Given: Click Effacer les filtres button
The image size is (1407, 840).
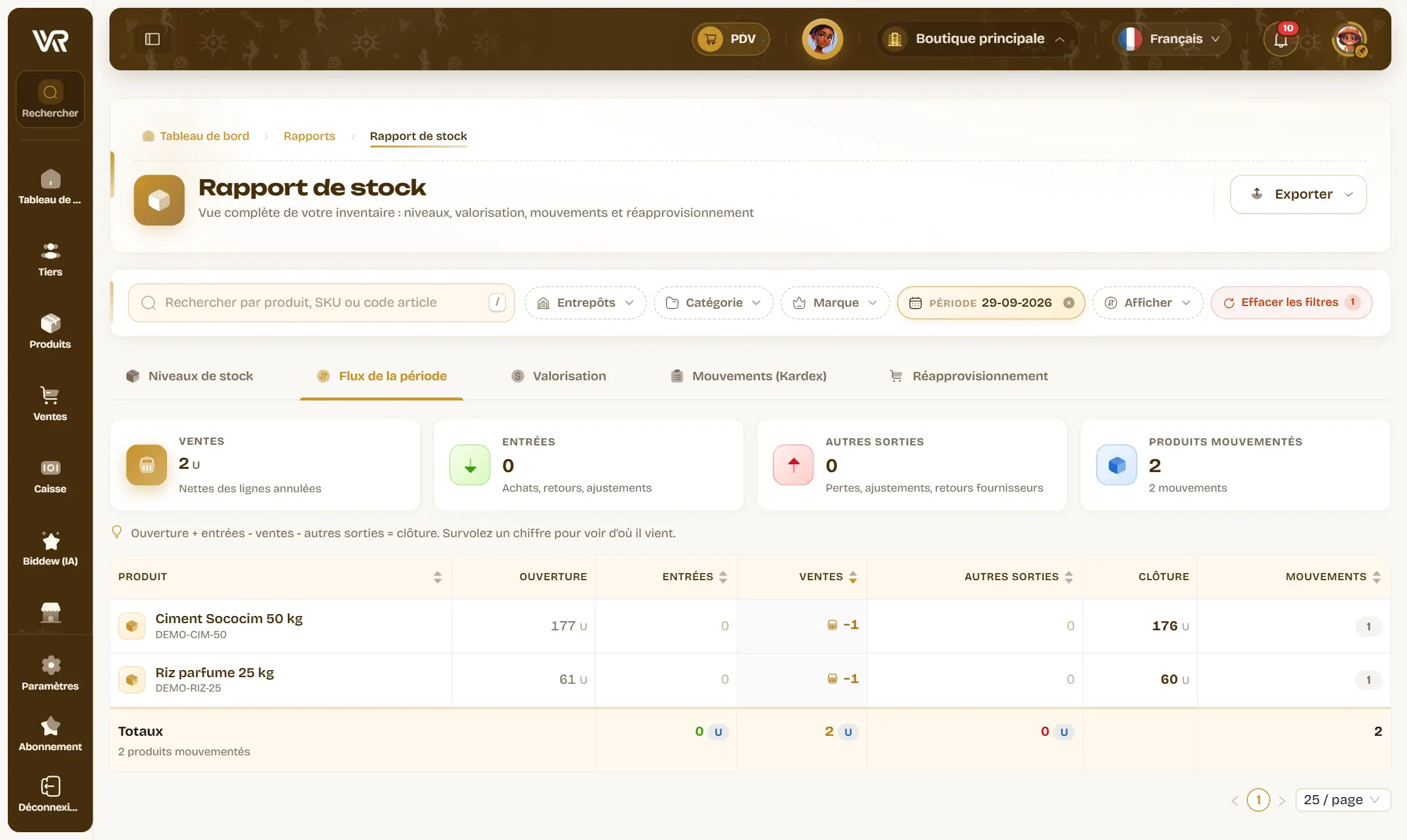Looking at the screenshot, I should 1291,303.
